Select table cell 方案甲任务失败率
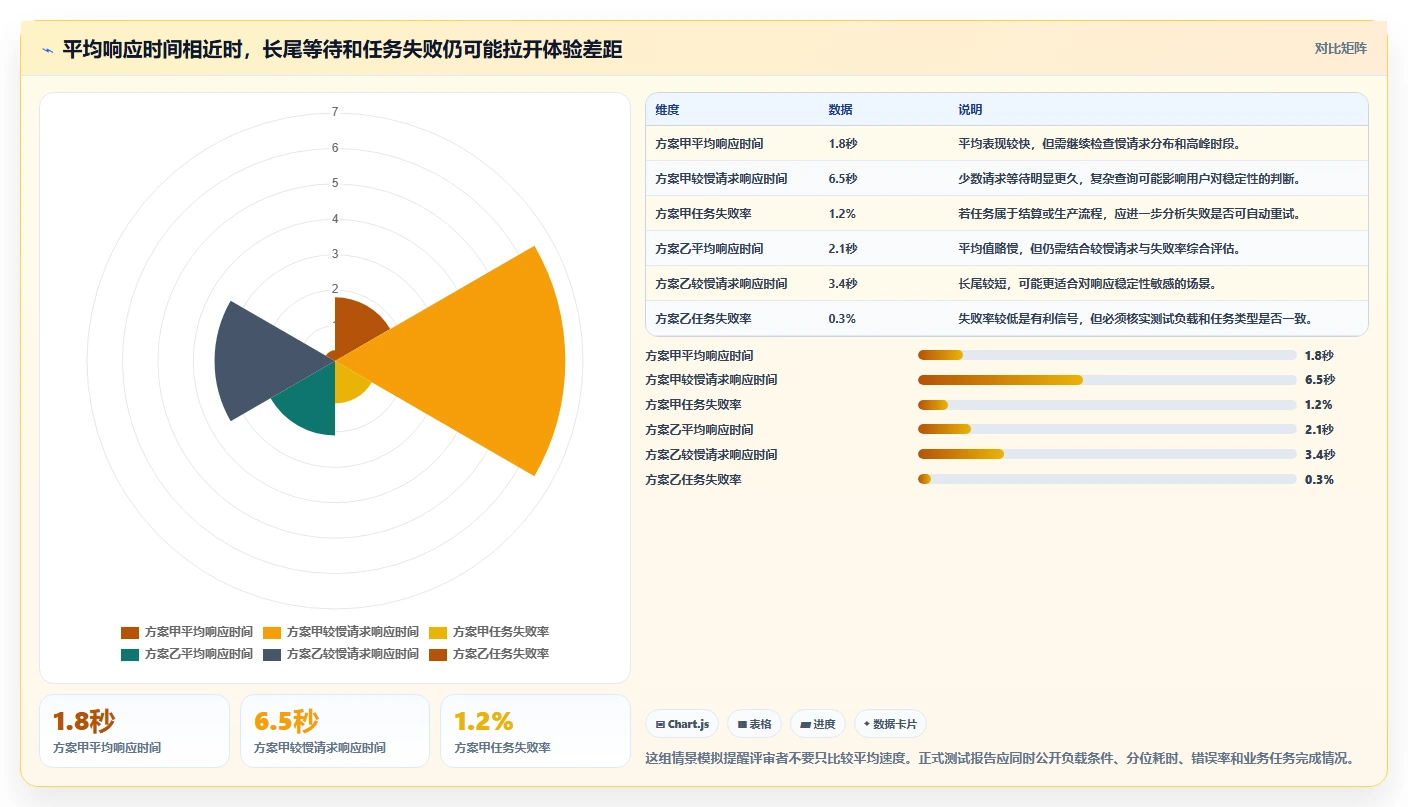 point(703,214)
